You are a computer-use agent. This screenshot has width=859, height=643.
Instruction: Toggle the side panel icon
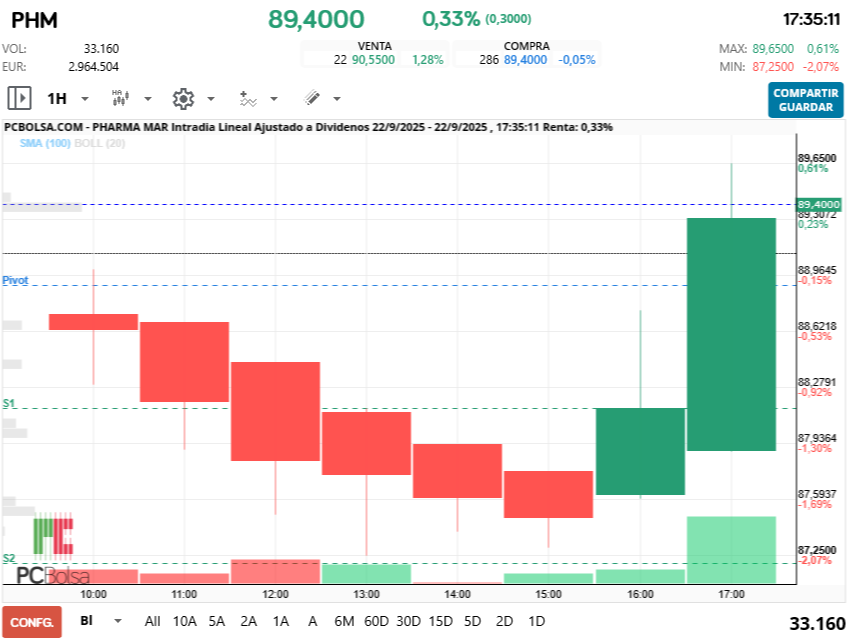[19, 99]
